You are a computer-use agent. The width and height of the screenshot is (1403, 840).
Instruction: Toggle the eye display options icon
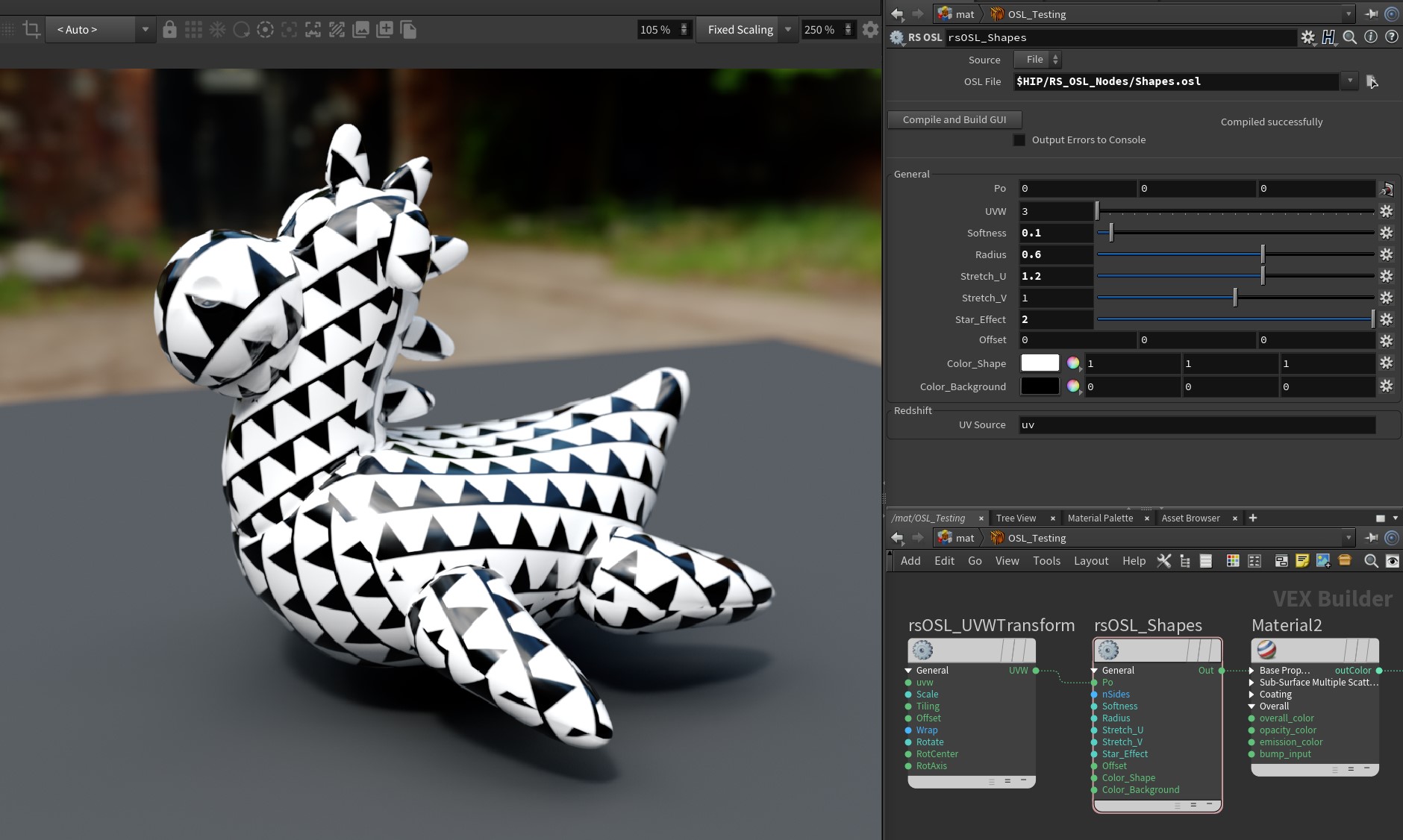(x=1392, y=561)
